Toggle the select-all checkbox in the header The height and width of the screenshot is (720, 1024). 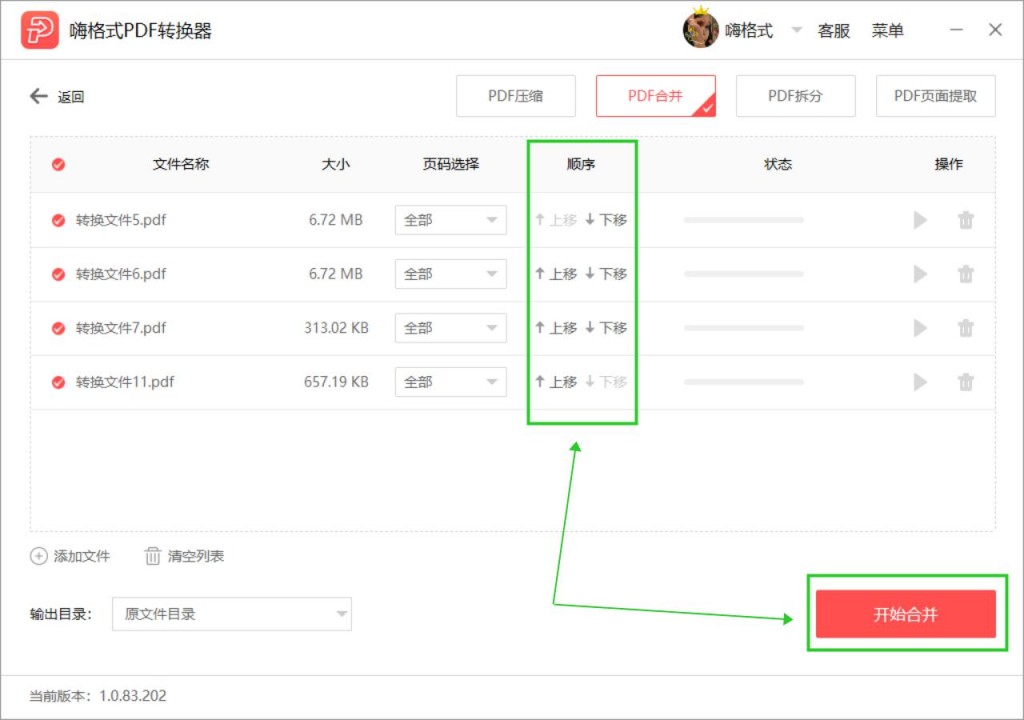(58, 164)
